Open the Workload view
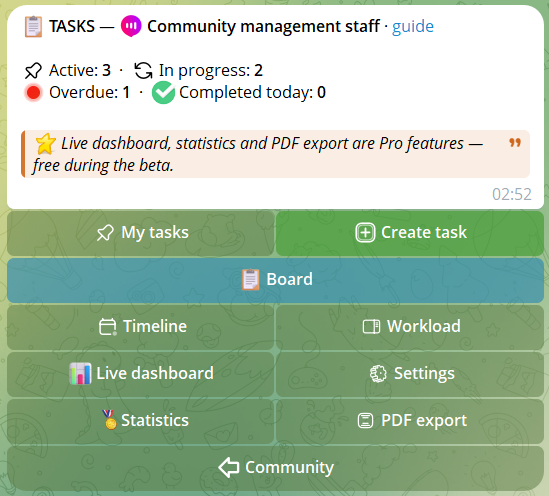This screenshot has width=549, height=496. [x=410, y=327]
